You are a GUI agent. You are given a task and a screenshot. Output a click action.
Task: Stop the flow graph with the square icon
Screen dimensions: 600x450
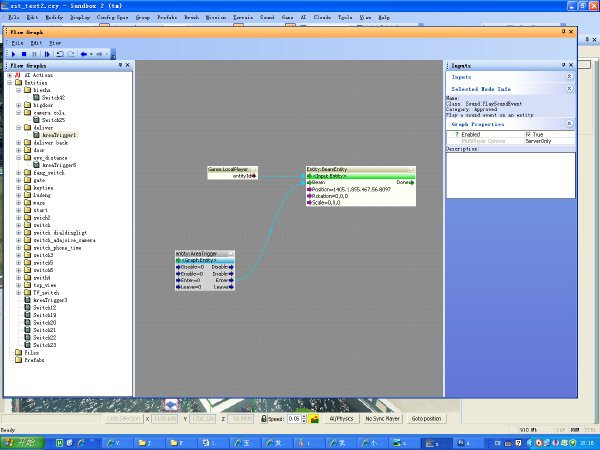click(x=24, y=54)
